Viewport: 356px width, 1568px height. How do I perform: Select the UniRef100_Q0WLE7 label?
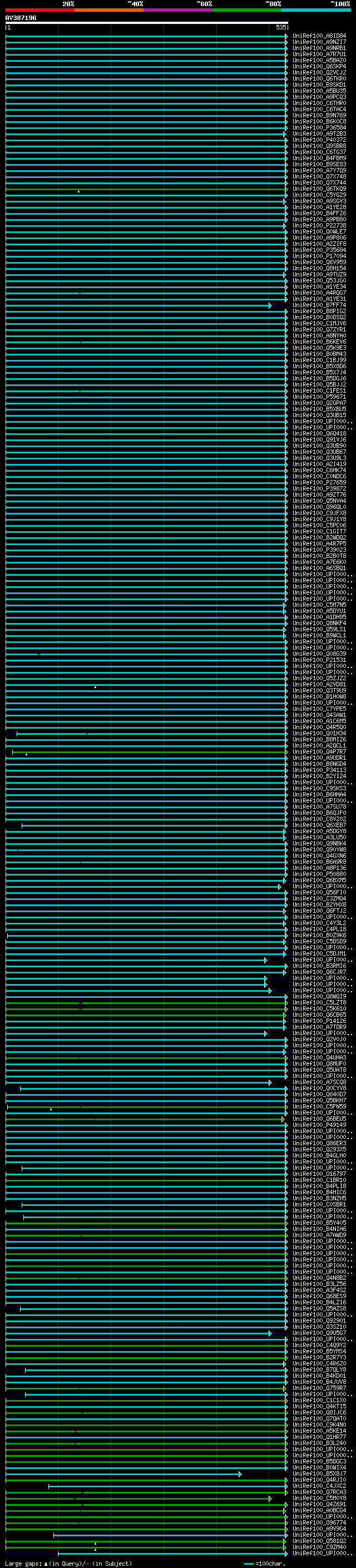[x=319, y=232]
